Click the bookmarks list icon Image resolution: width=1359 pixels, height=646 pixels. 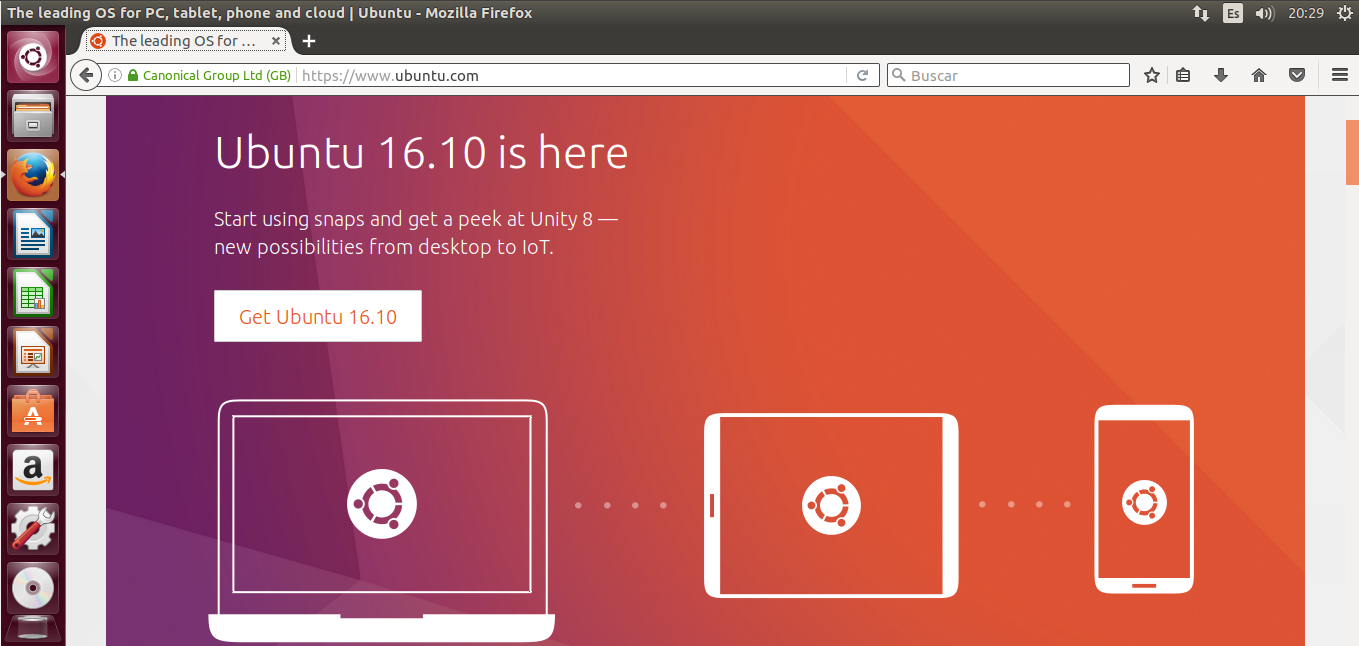(x=1183, y=75)
